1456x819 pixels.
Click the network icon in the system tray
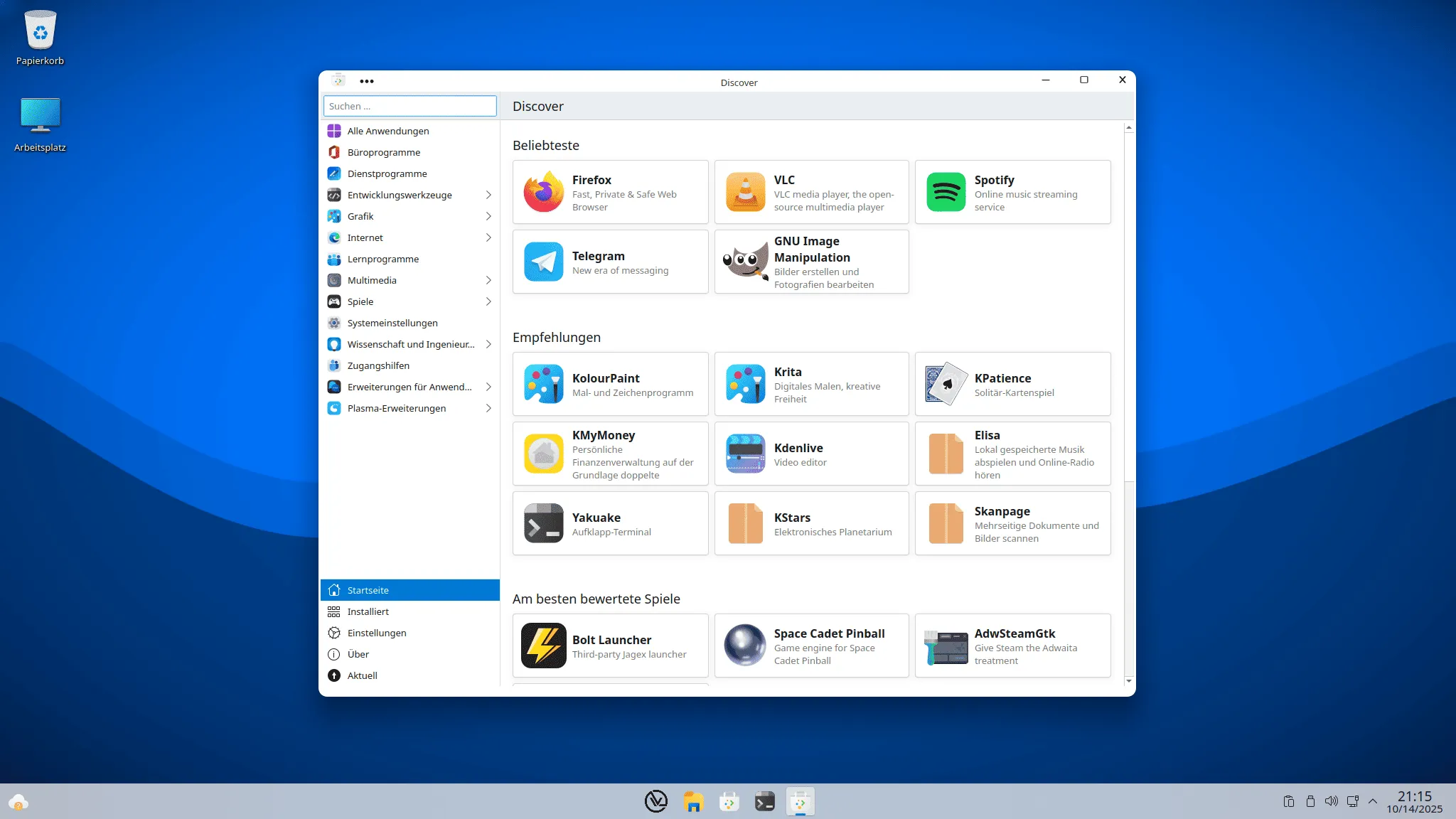pos(1351,801)
